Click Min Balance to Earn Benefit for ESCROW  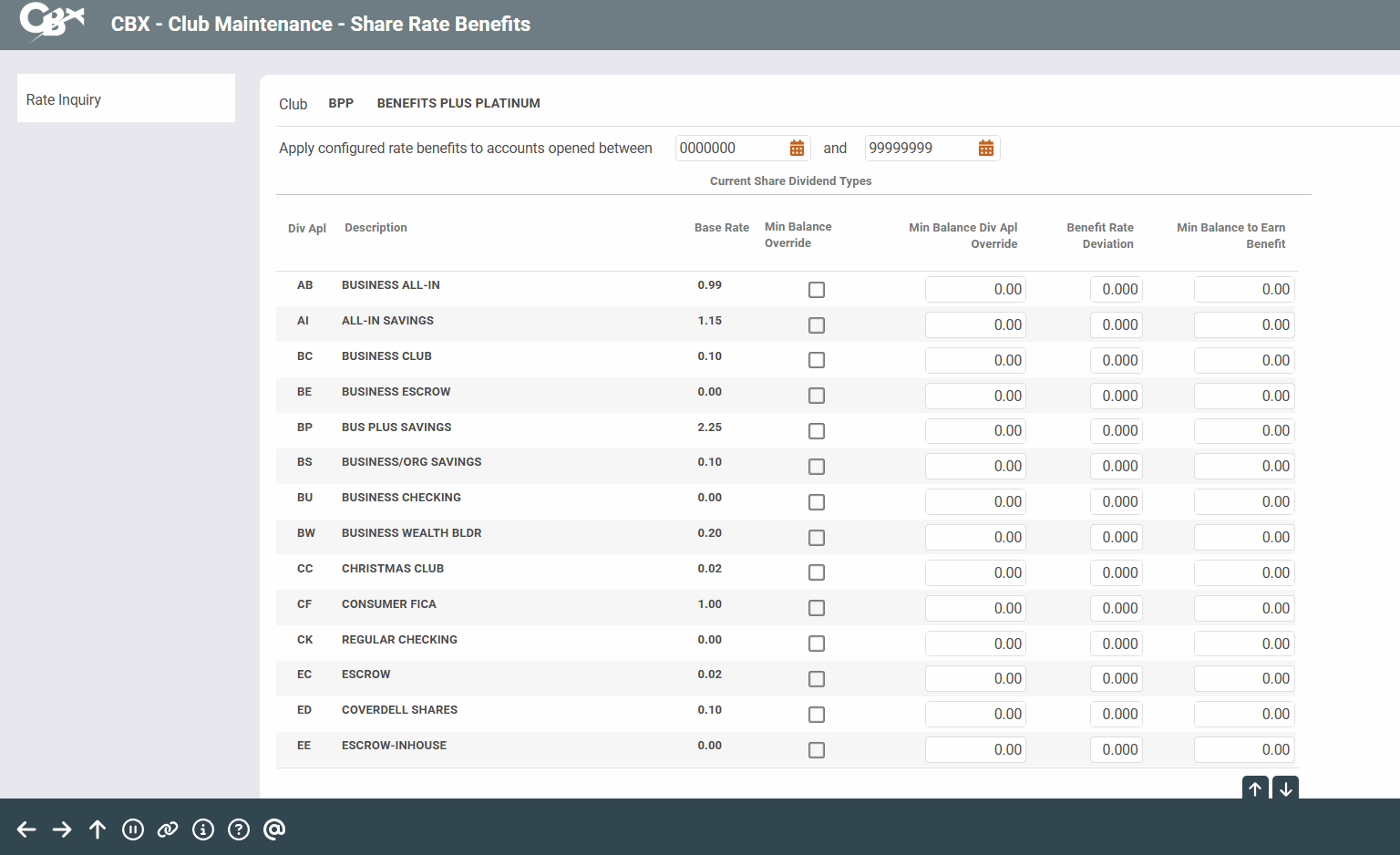point(1244,679)
